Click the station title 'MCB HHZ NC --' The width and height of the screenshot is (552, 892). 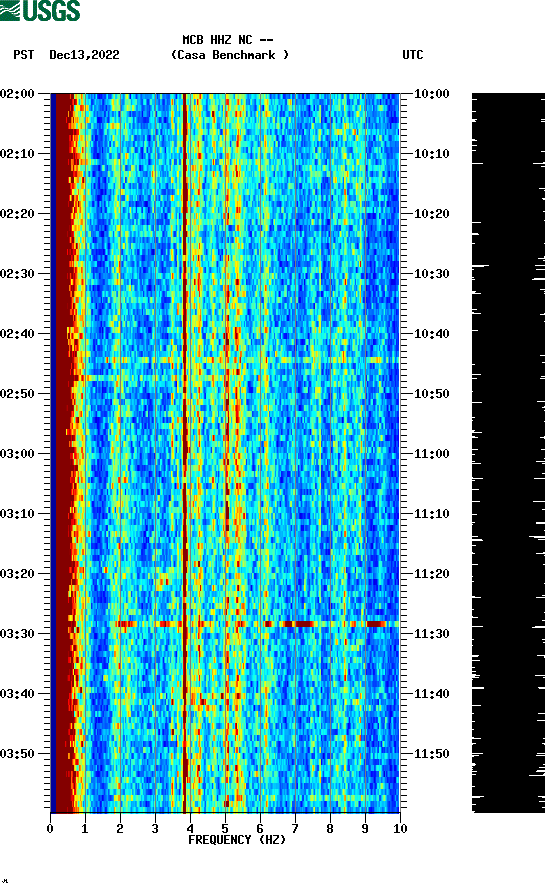point(228,40)
